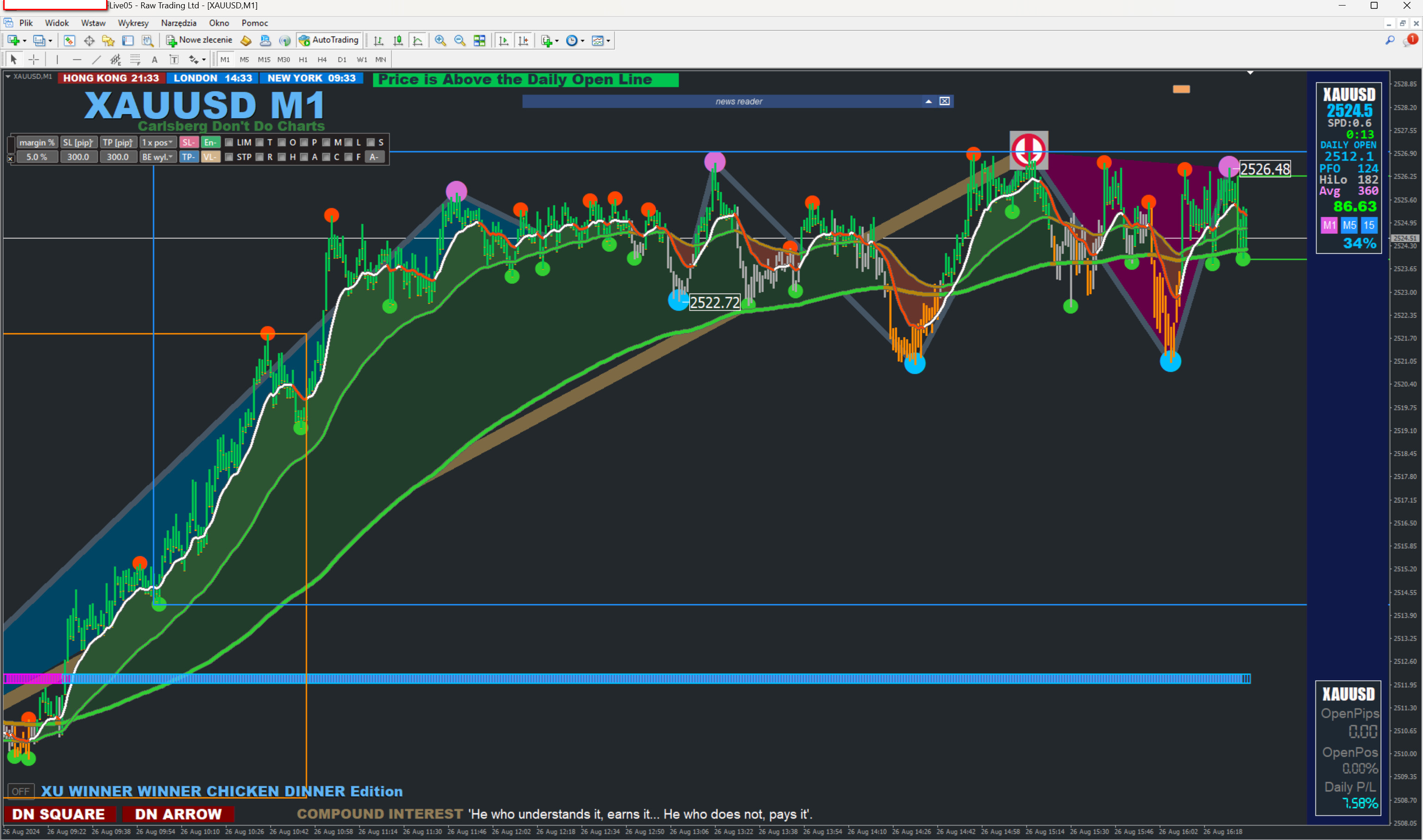
Task: Check the STP checkbox
Action: [x=229, y=157]
